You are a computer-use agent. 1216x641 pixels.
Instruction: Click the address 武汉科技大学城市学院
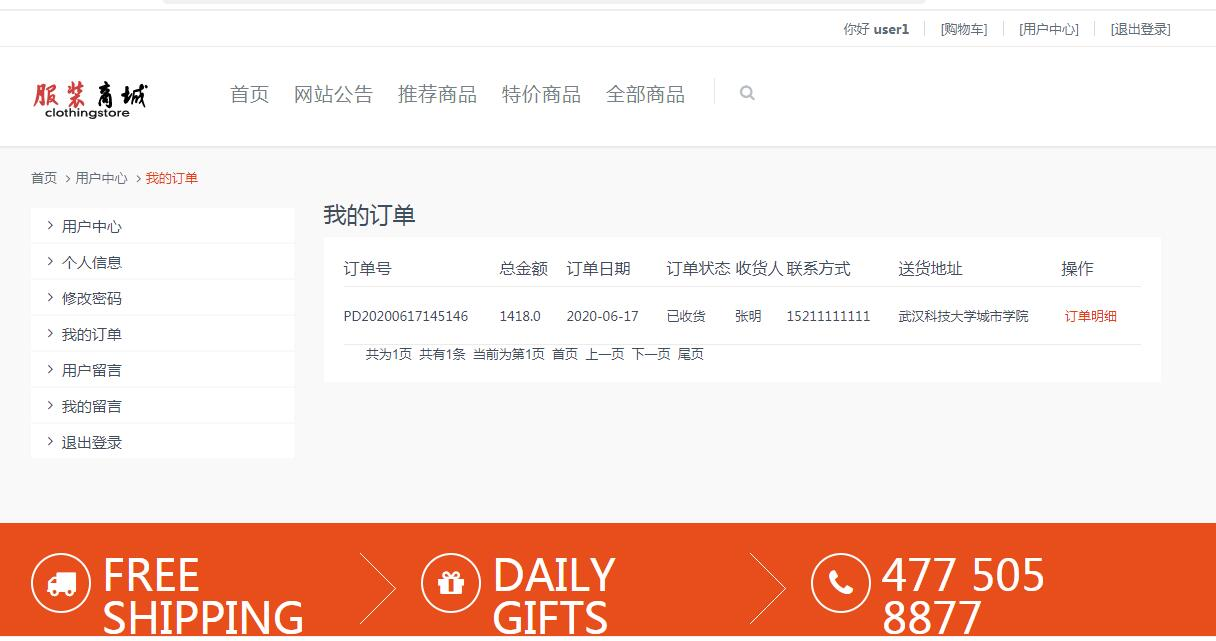[963, 316]
